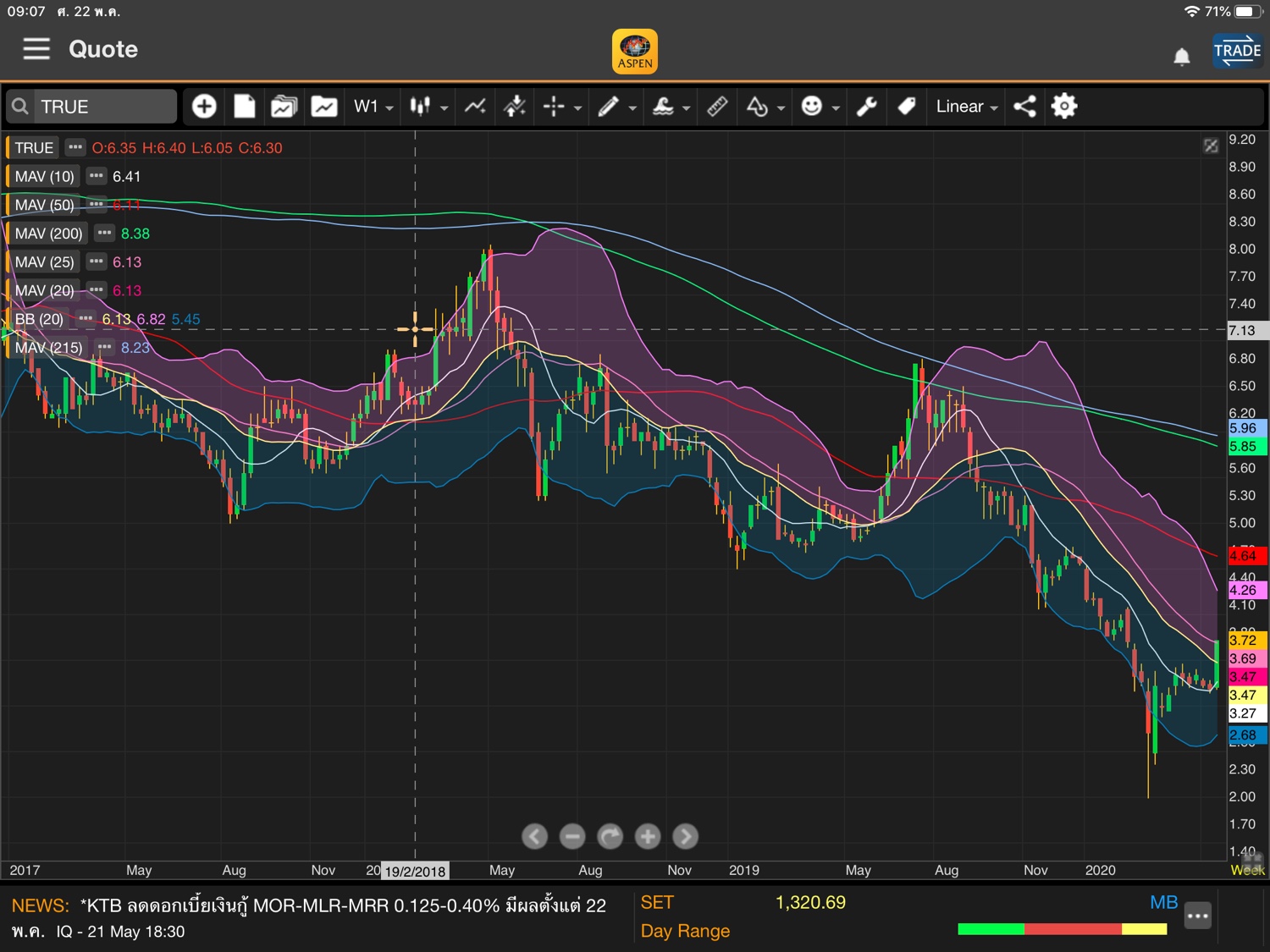Toggle the MAV (10) indicator label
Screen dimensions: 1270x952
(x=45, y=176)
